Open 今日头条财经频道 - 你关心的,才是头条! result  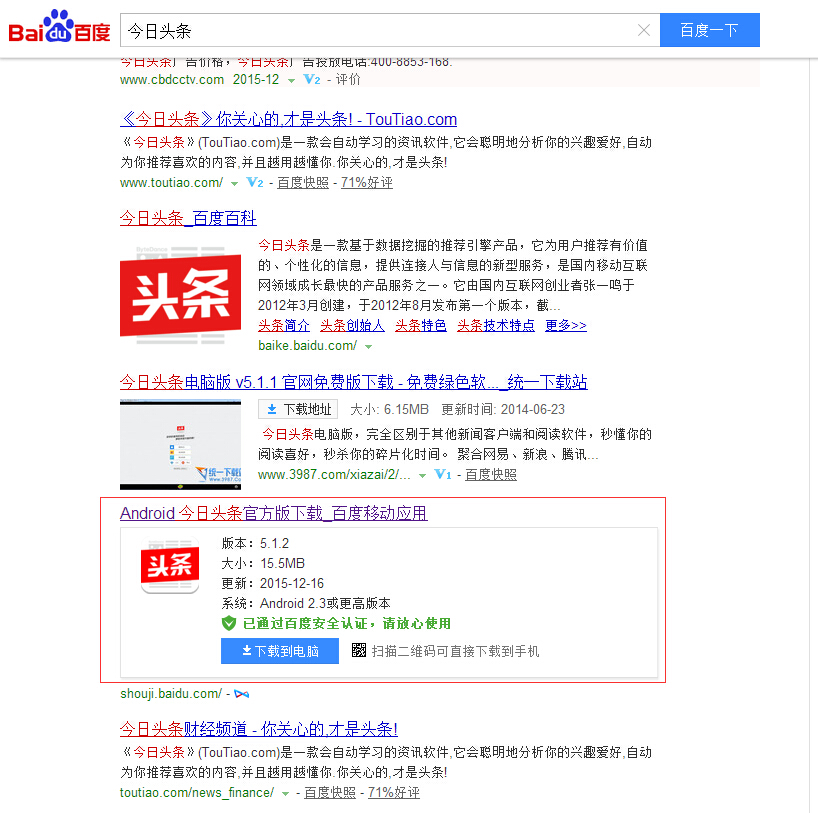click(x=259, y=729)
